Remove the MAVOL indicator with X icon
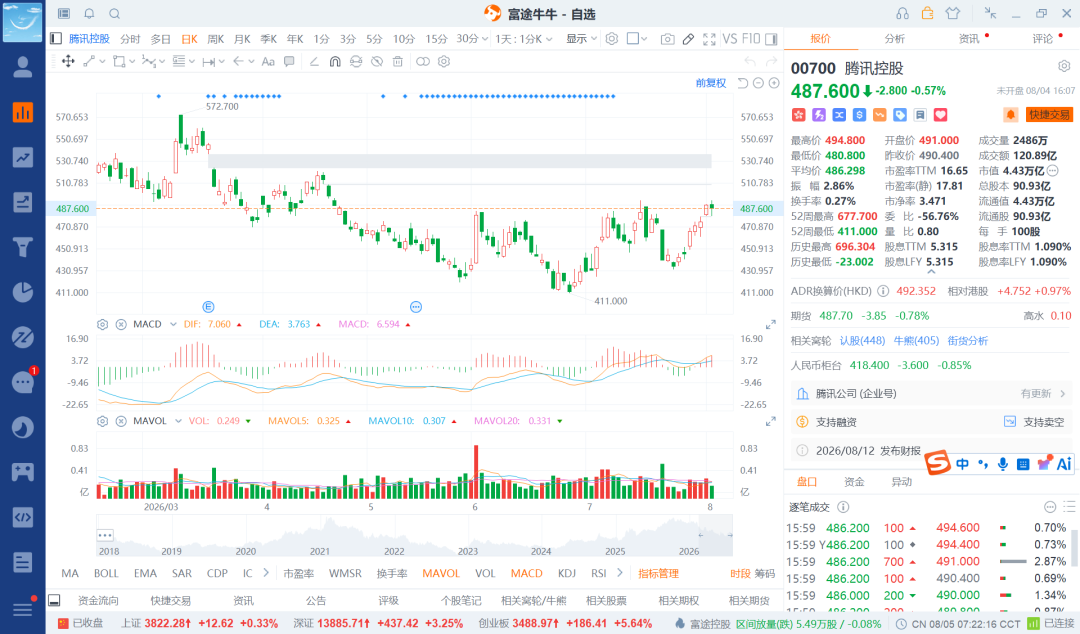 (121, 420)
